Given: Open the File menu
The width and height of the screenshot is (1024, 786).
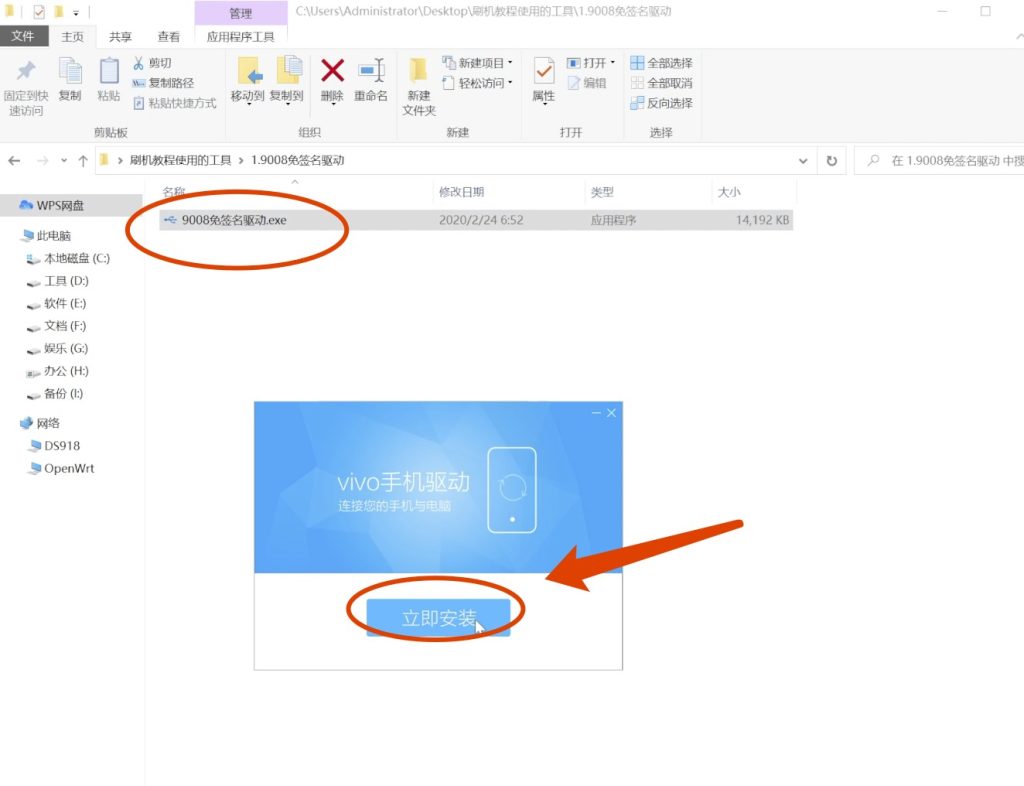Looking at the screenshot, I should pyautogui.click(x=24, y=37).
